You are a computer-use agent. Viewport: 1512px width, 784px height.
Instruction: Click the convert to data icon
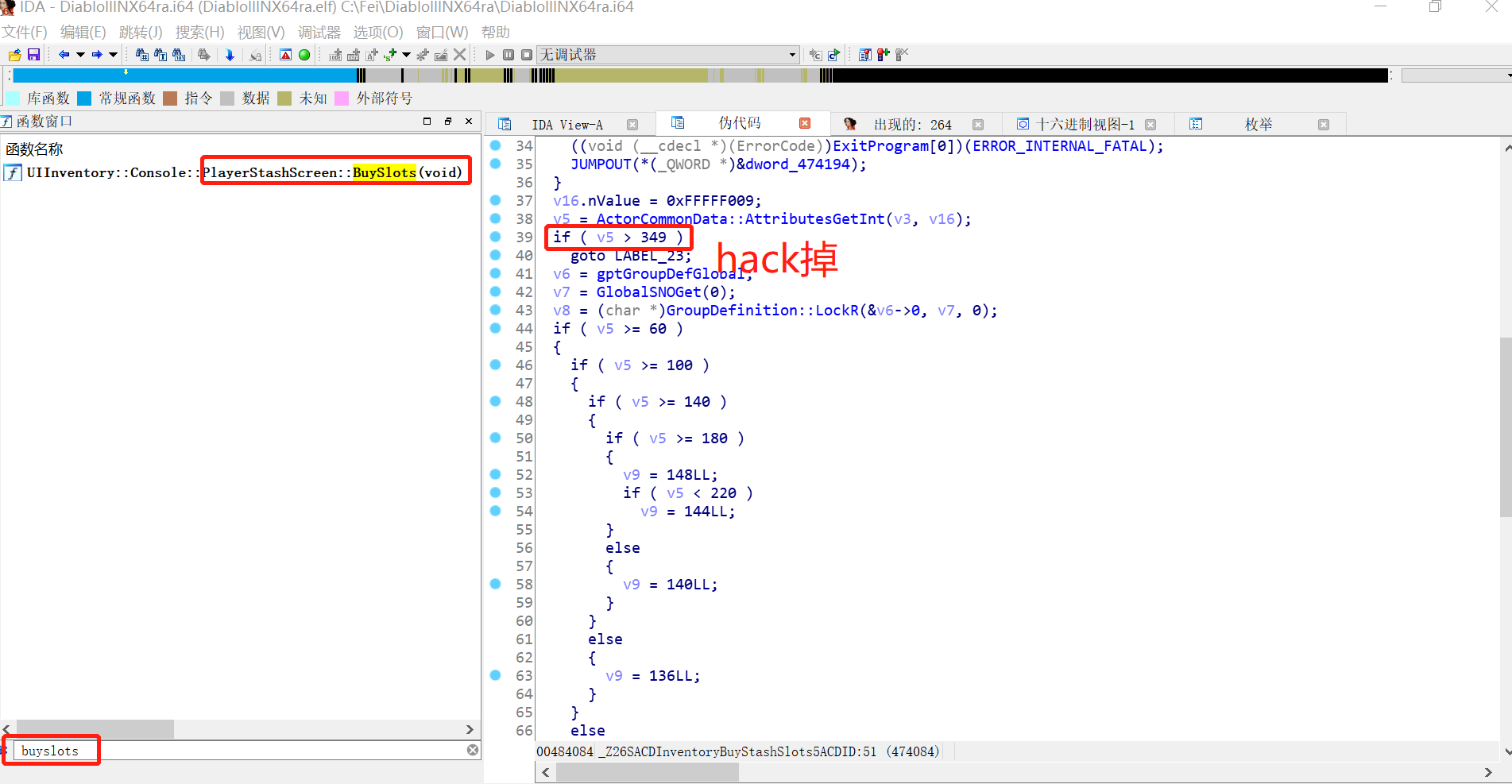[x=353, y=55]
